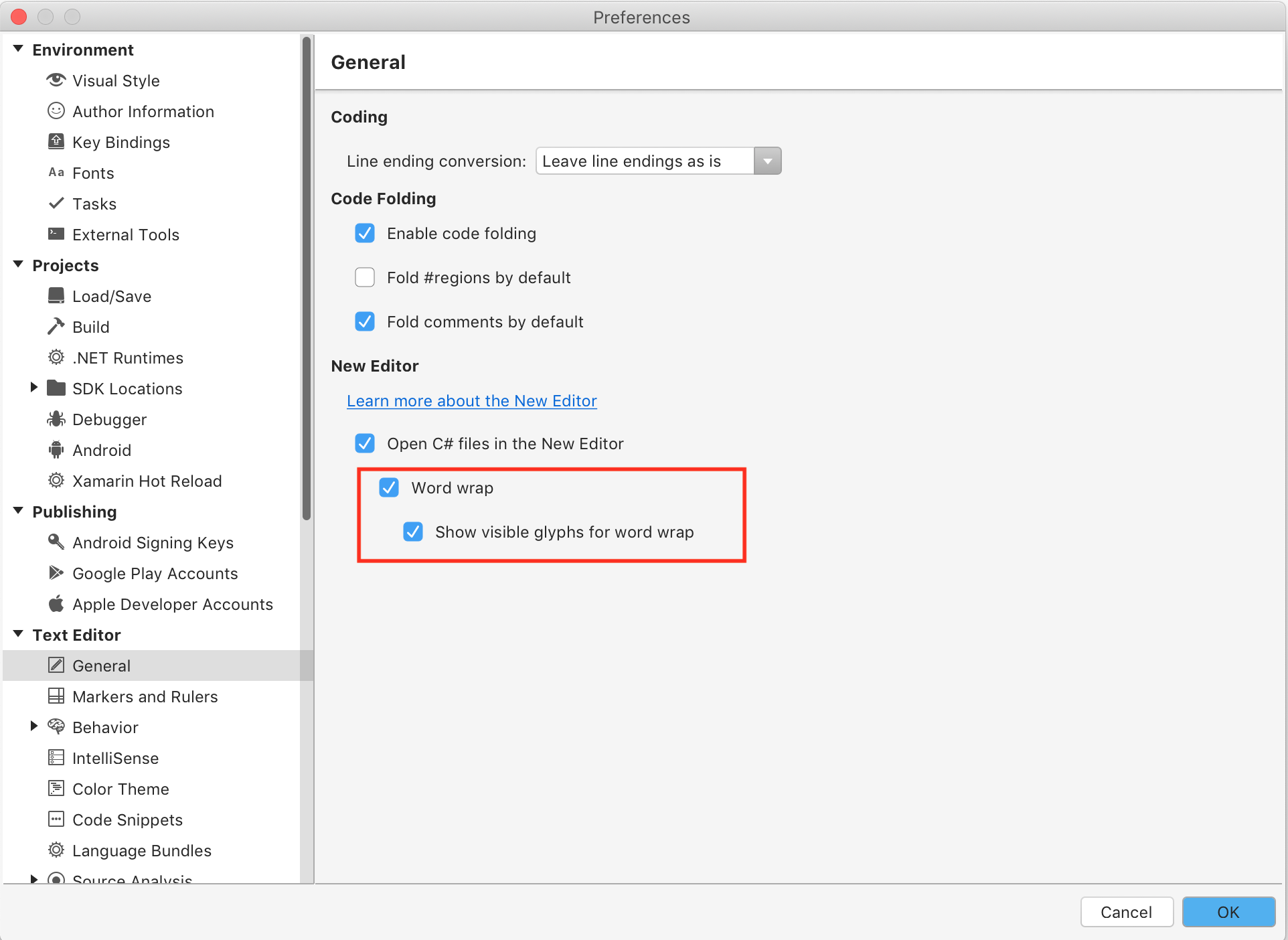Select the Debugger bug icon
Screen dimensions: 1288x940
coord(56,419)
